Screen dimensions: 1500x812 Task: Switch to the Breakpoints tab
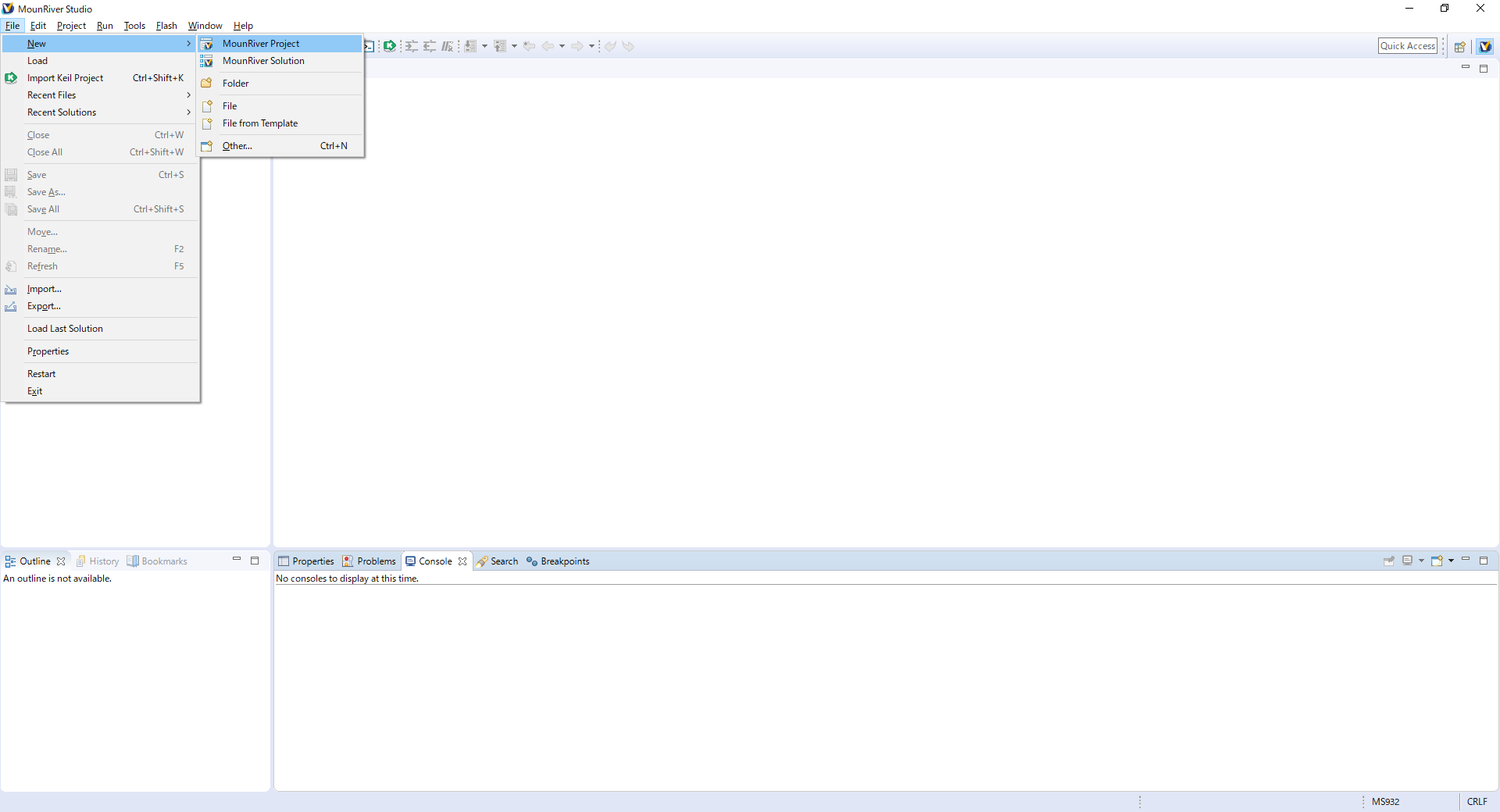558,561
